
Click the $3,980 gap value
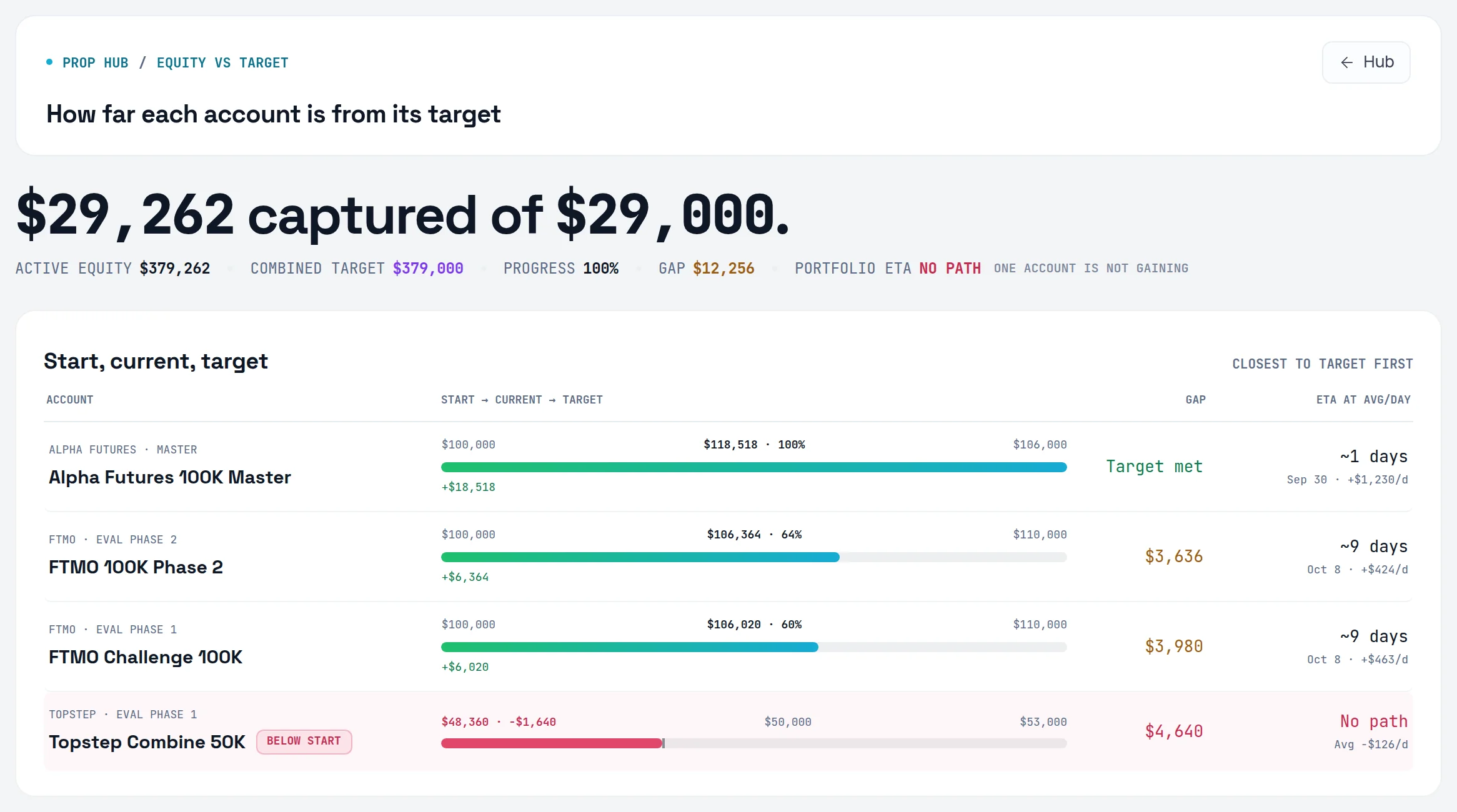(x=1173, y=646)
